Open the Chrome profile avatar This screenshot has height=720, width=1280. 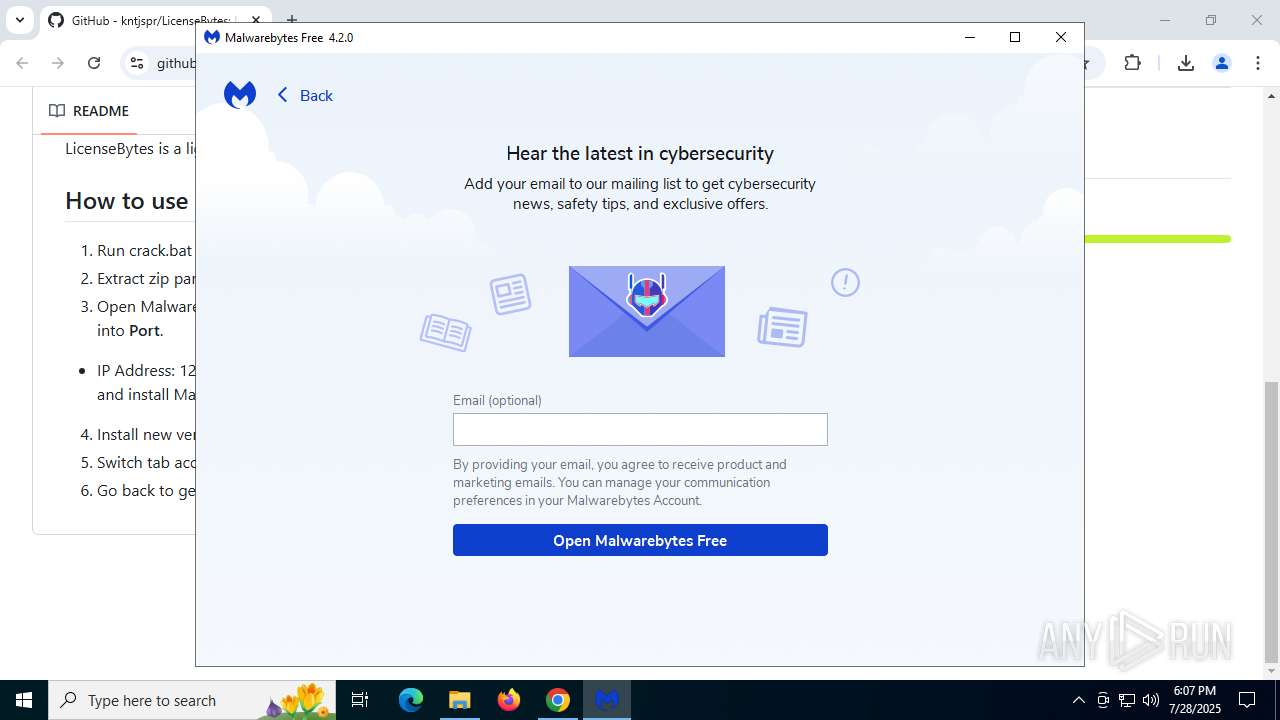click(1221, 63)
